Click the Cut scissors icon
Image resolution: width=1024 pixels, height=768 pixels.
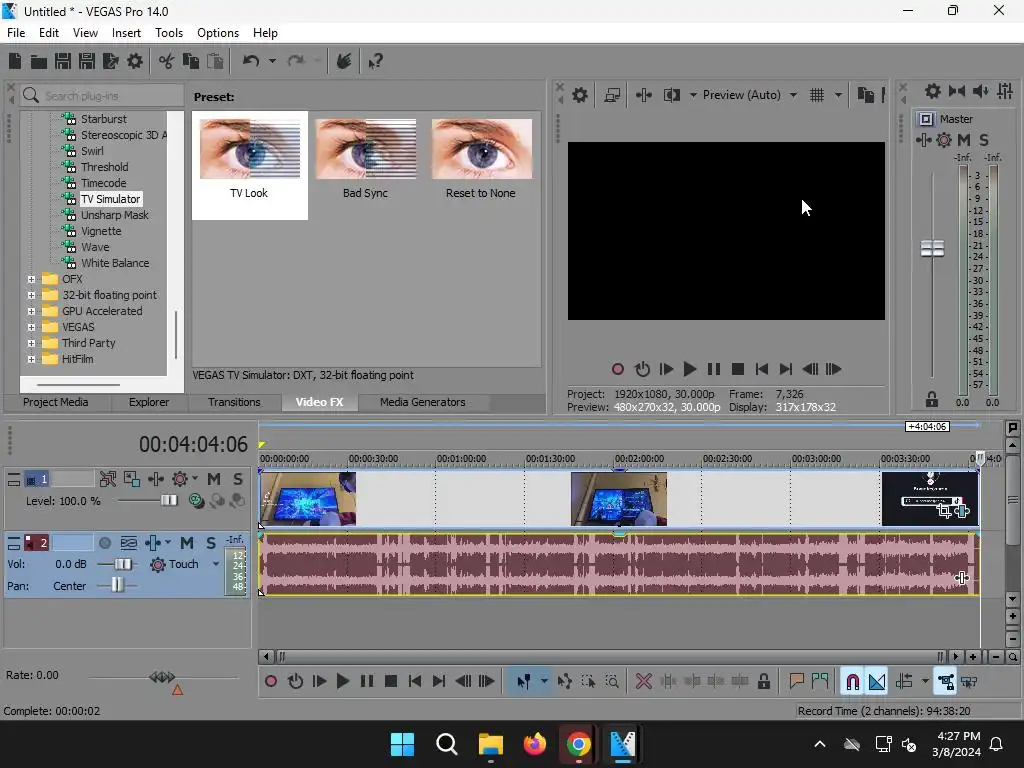(167, 61)
